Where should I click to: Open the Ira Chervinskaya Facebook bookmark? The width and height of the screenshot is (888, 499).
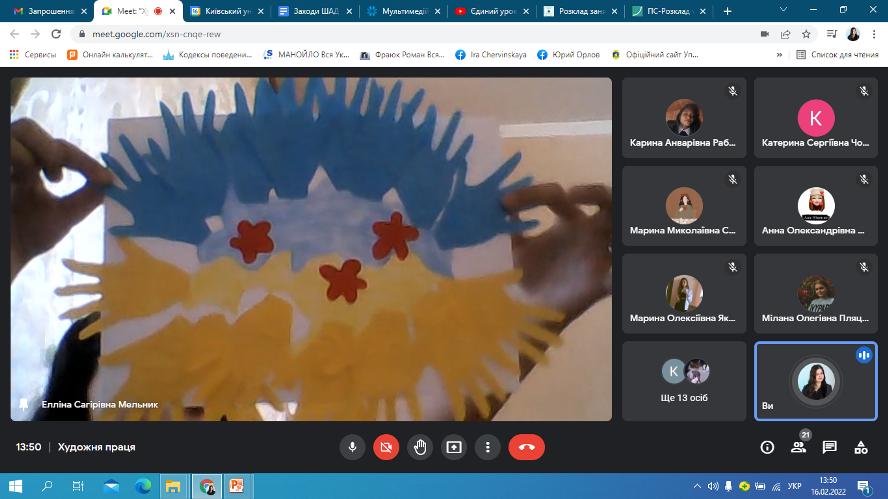491,54
